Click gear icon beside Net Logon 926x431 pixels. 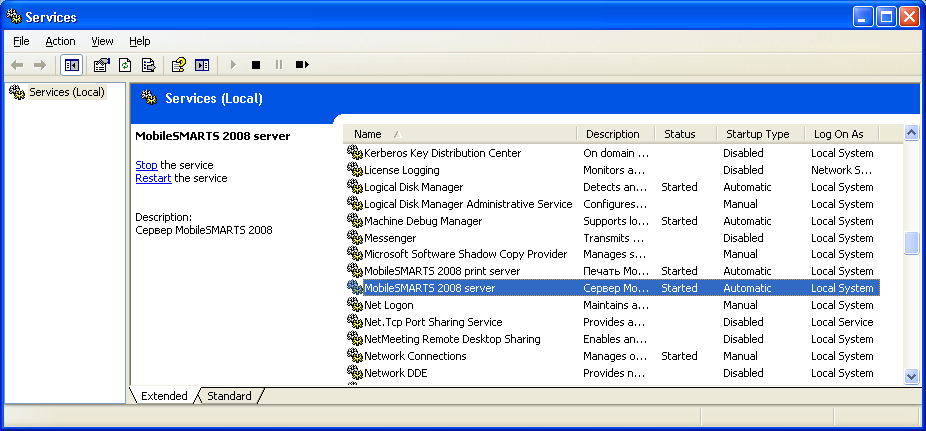pyautogui.click(x=354, y=305)
